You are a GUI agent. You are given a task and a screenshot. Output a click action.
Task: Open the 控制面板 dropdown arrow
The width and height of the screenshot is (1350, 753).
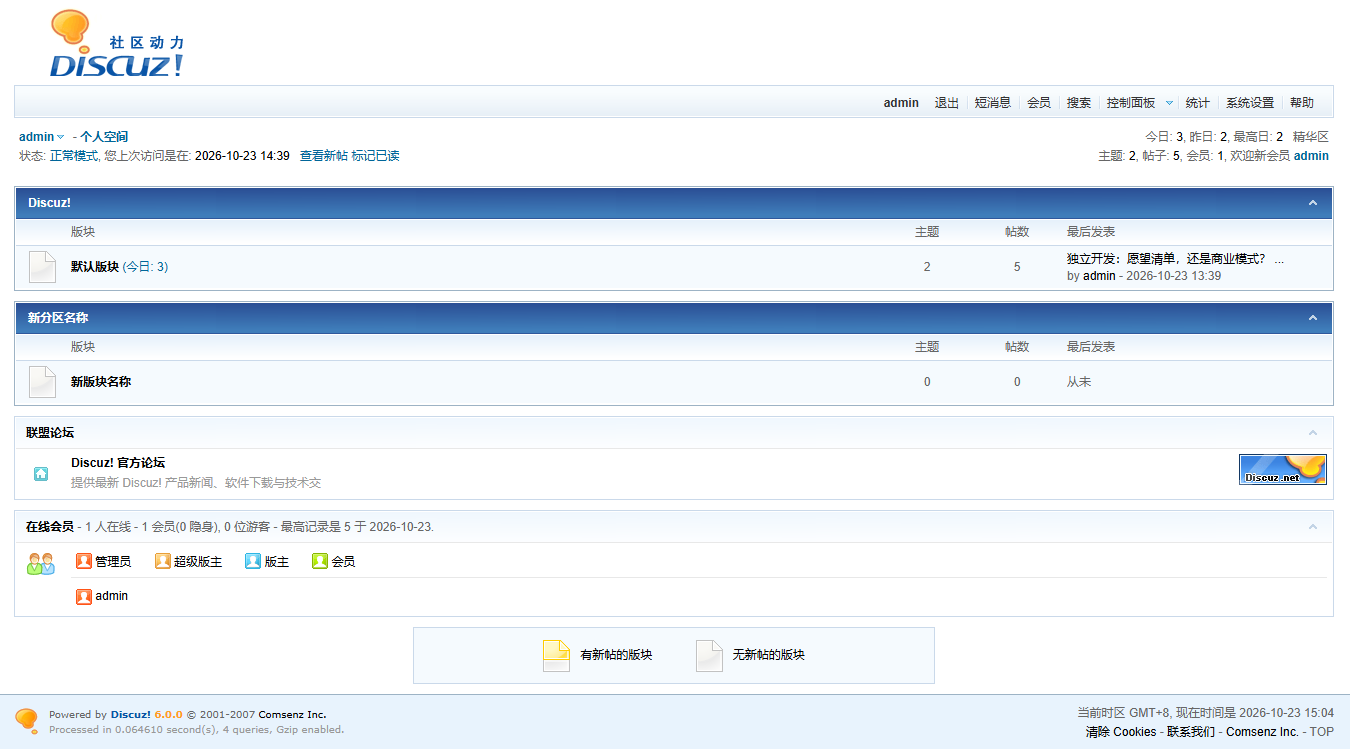point(1169,103)
